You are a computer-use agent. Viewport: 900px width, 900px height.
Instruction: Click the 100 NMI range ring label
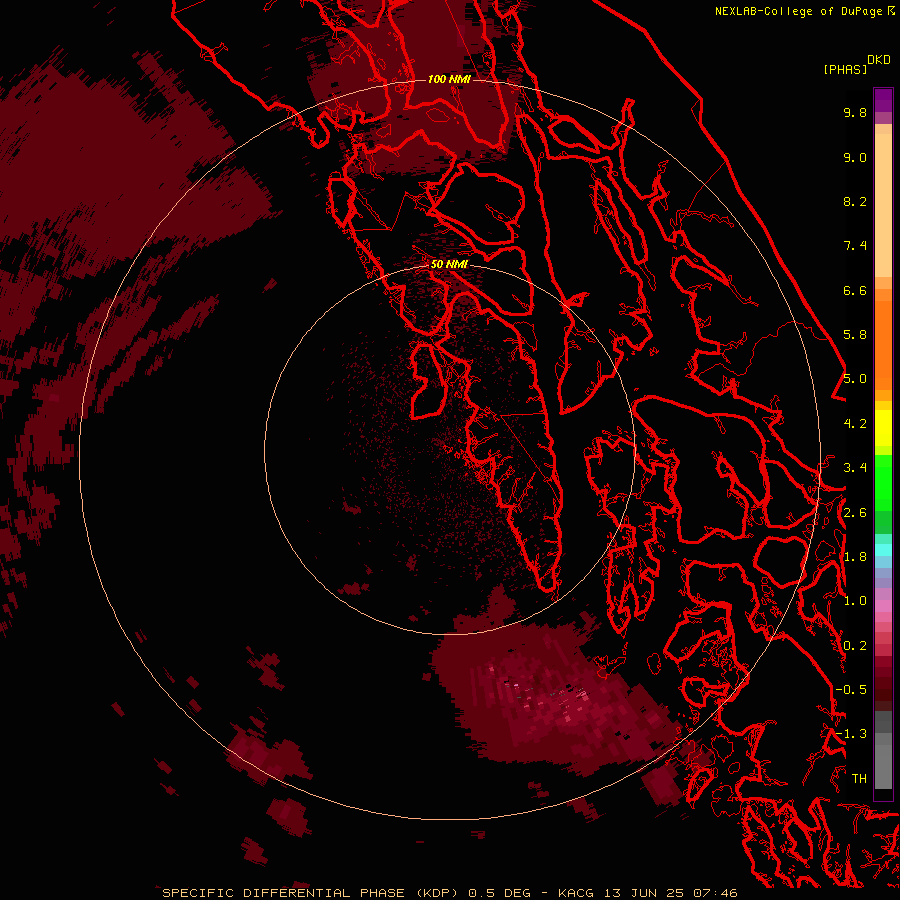coord(449,79)
